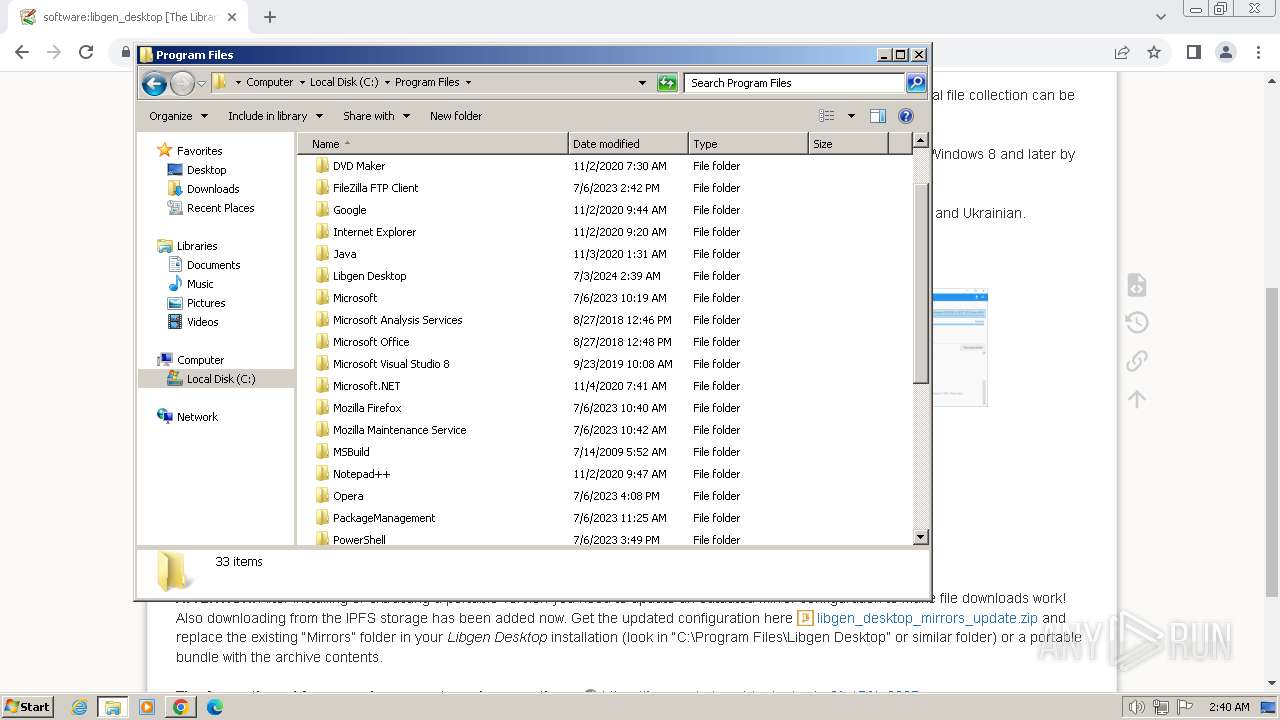1280x720 pixels.
Task: Select Local Disk (C:) in navigation pane
Action: (217, 379)
